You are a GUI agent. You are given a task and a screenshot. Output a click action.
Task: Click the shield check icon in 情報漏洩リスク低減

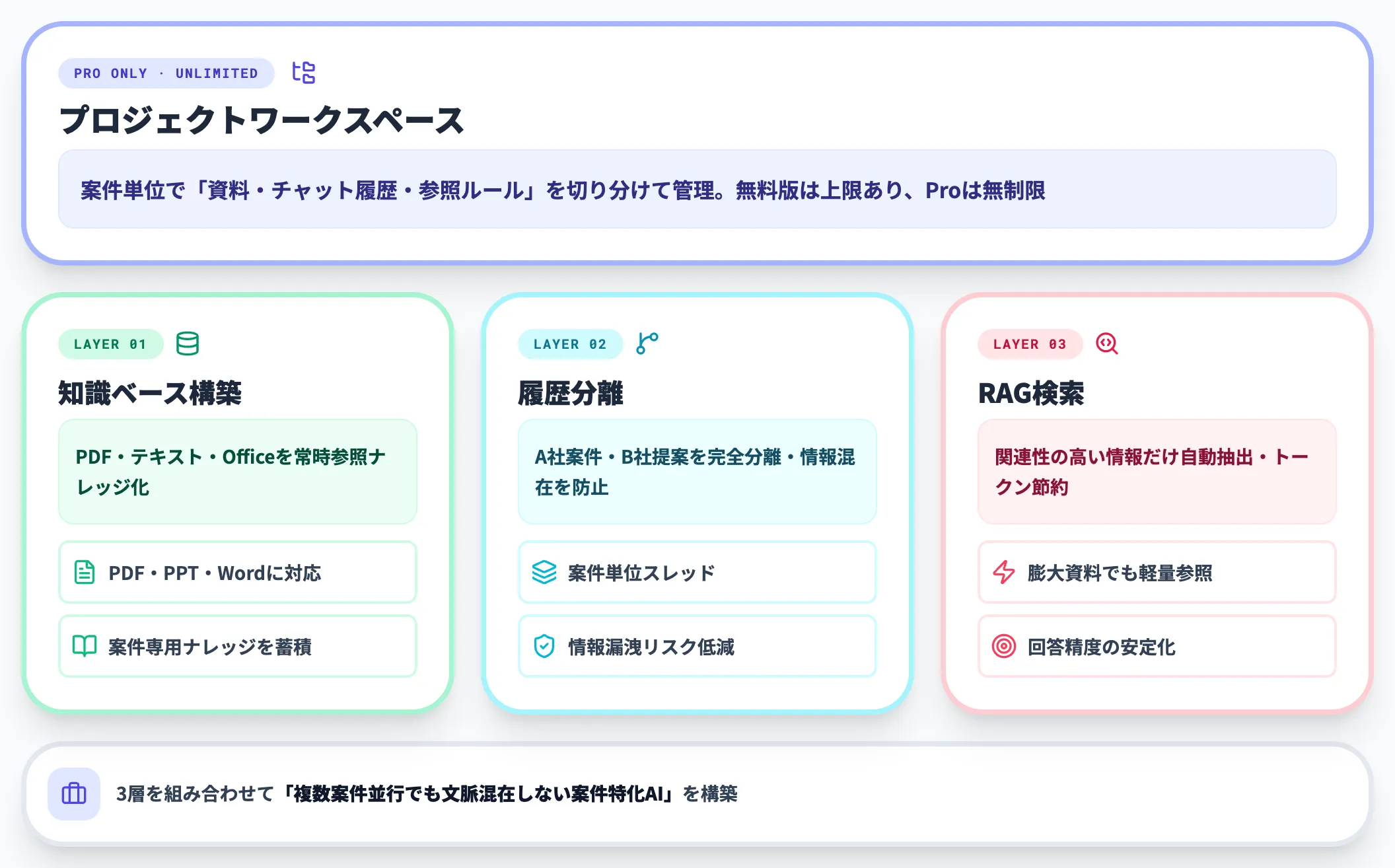(544, 646)
